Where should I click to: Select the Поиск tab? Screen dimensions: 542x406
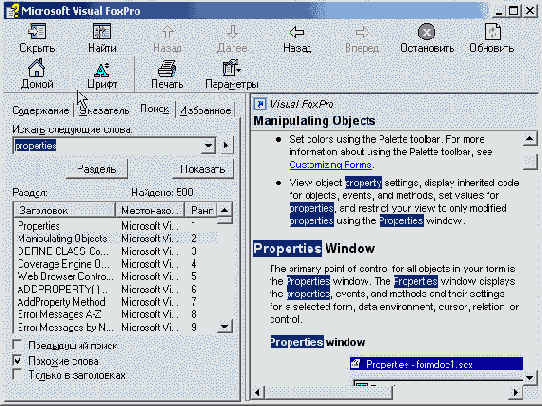tap(155, 109)
